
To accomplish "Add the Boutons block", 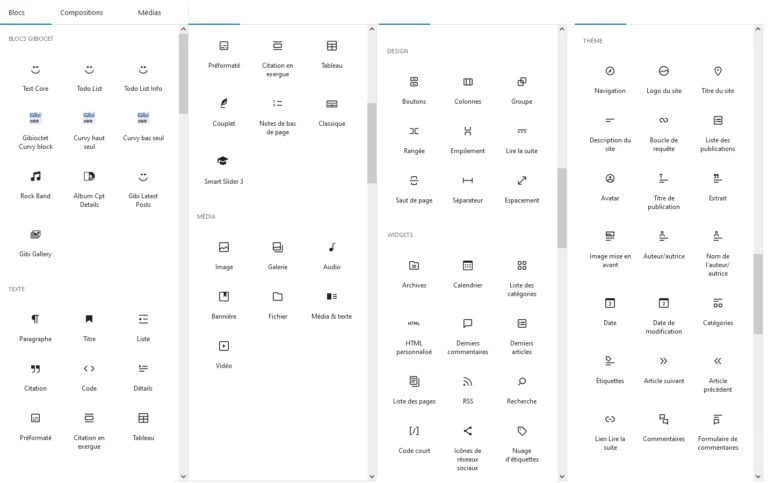I will pyautogui.click(x=414, y=91).
